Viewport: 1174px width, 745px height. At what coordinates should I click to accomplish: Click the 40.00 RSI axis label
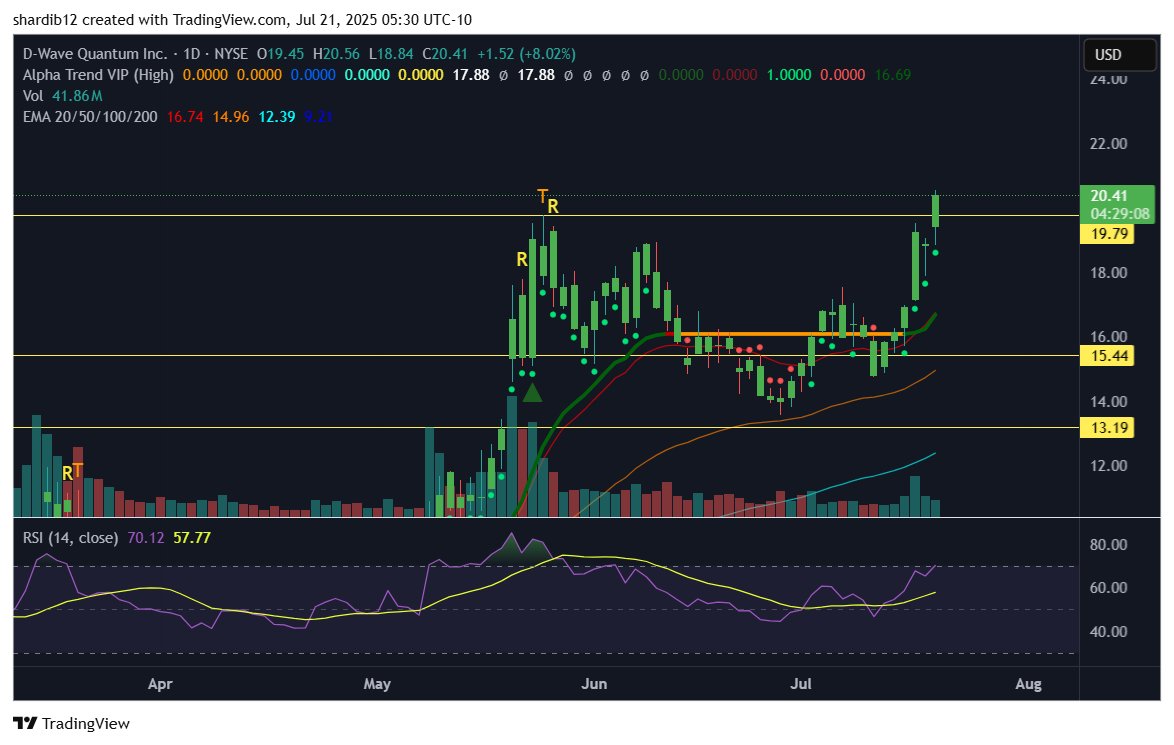coord(1108,631)
